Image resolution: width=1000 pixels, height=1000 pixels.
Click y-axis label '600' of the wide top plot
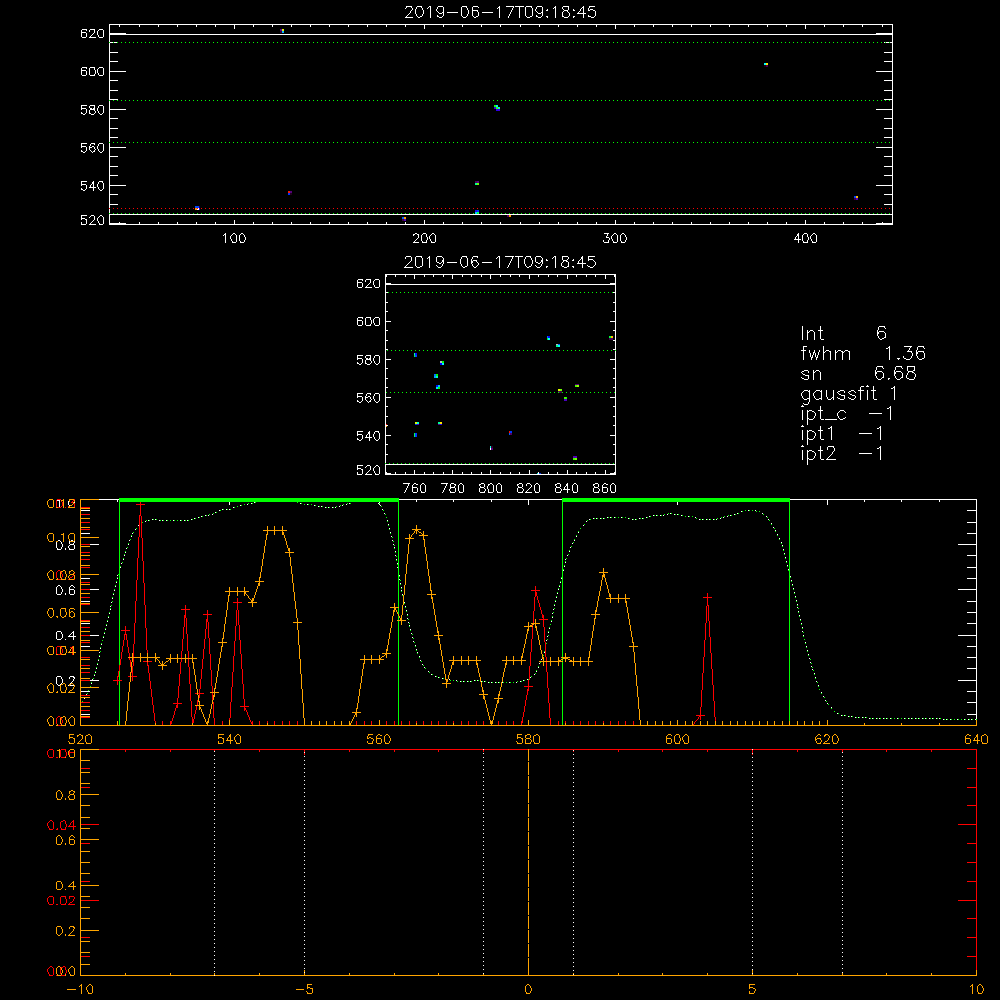[92, 71]
